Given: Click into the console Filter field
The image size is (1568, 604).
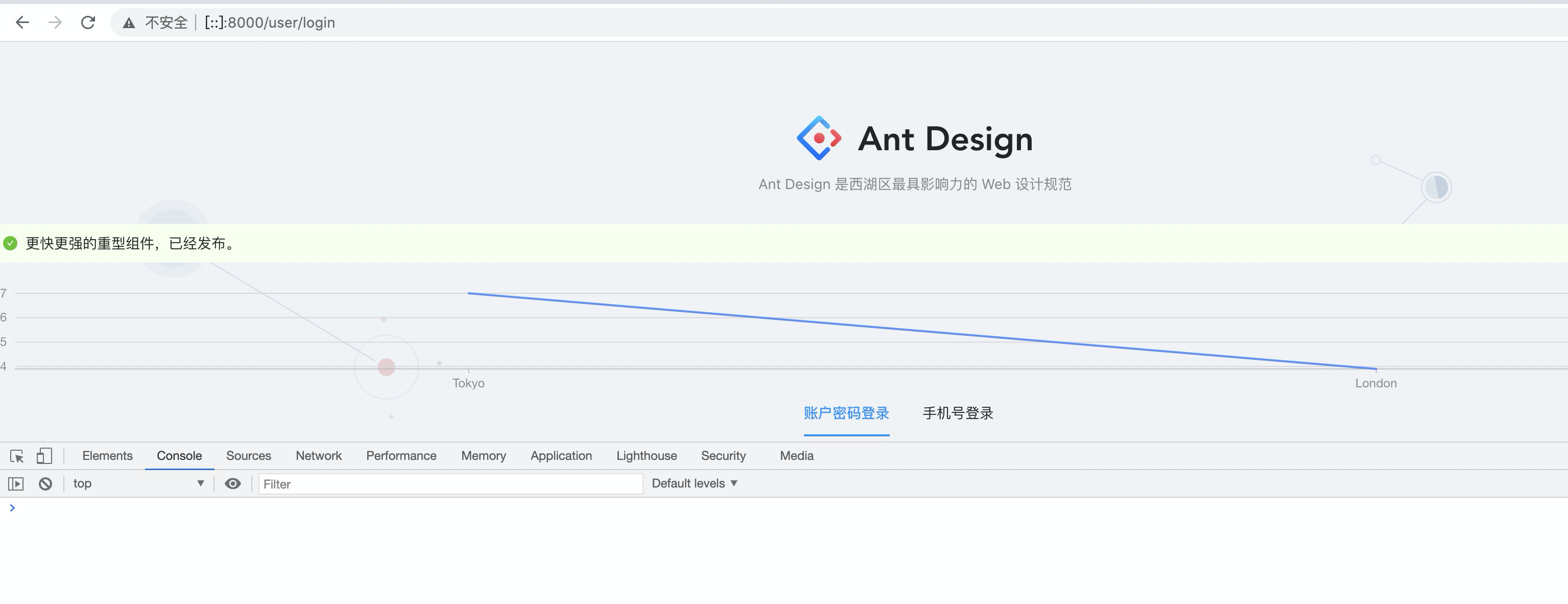Looking at the screenshot, I should point(449,483).
